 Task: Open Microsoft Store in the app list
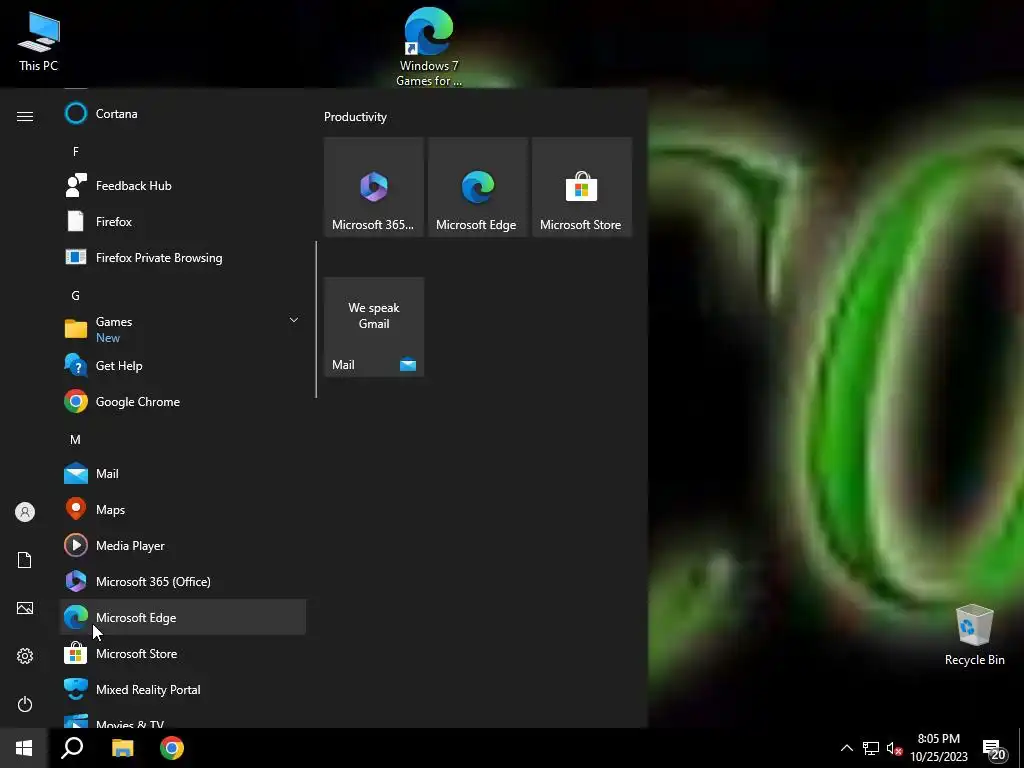[x=183, y=653]
